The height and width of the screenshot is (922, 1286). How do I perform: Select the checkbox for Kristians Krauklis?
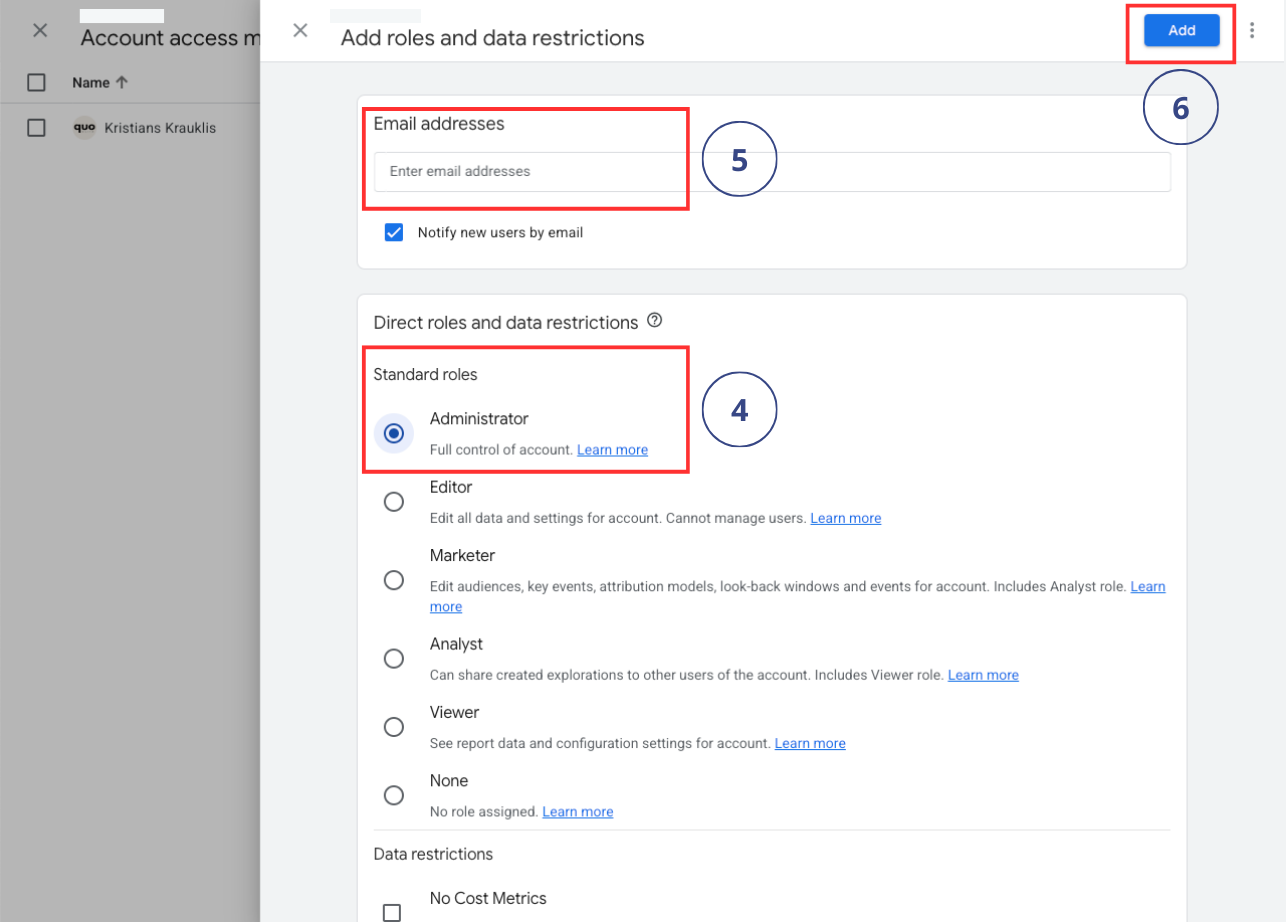click(x=37, y=128)
